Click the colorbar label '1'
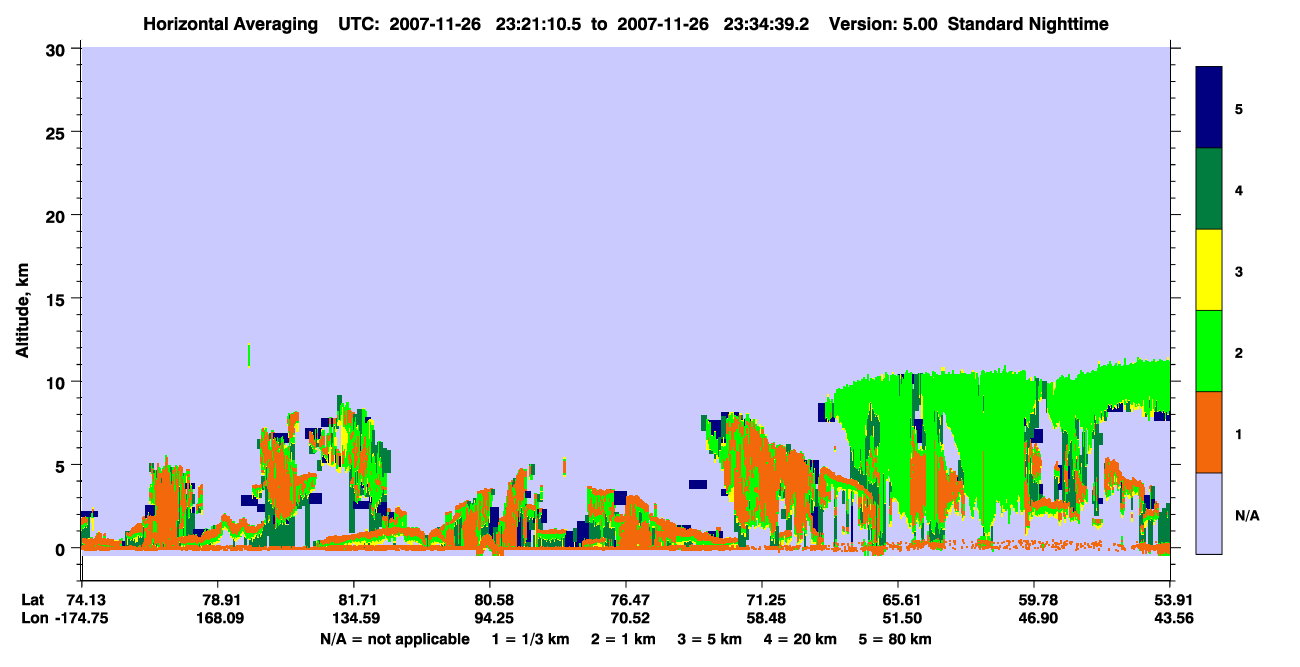 point(1239,434)
